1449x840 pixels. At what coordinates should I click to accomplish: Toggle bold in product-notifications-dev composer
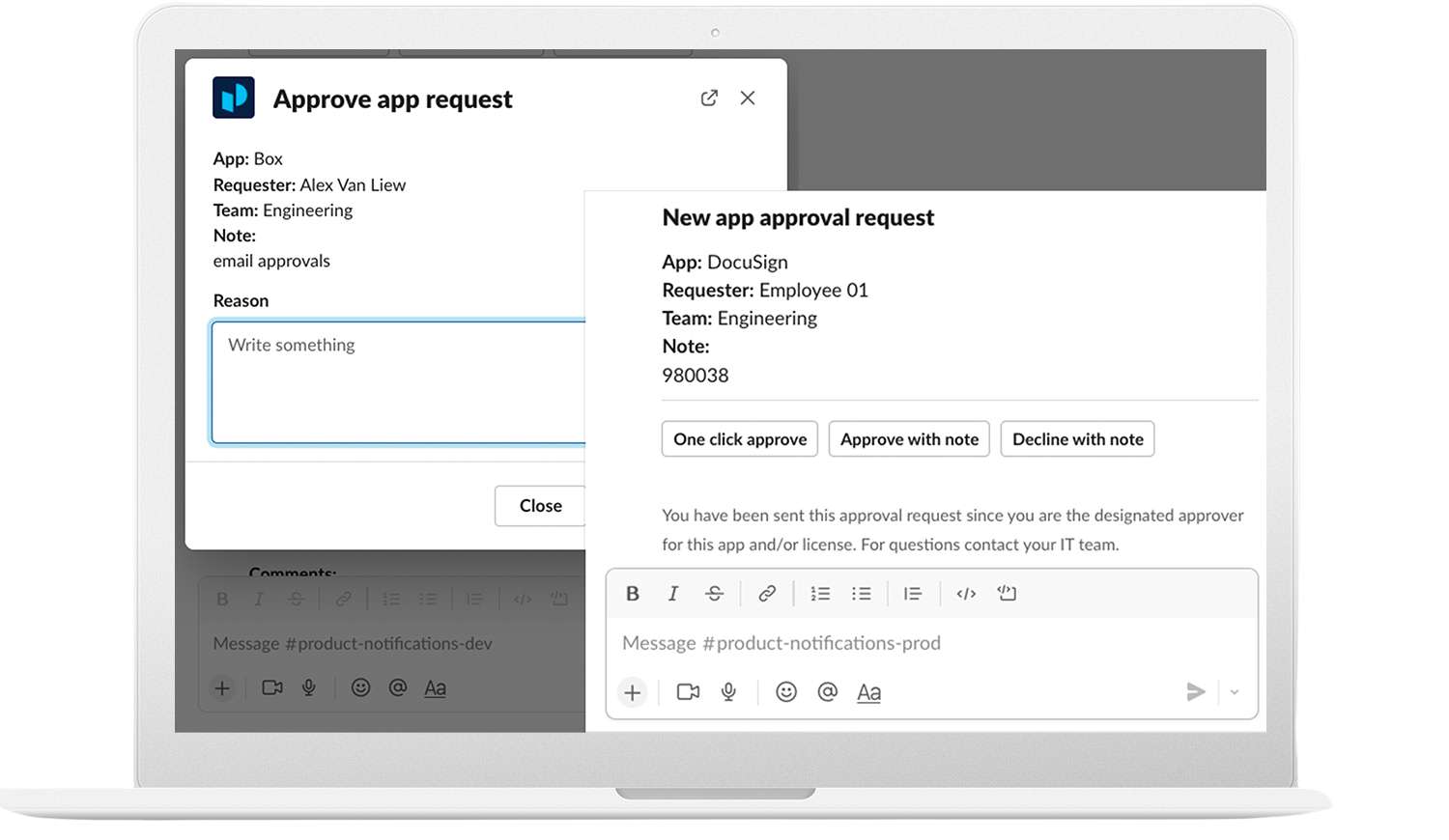[222, 600]
